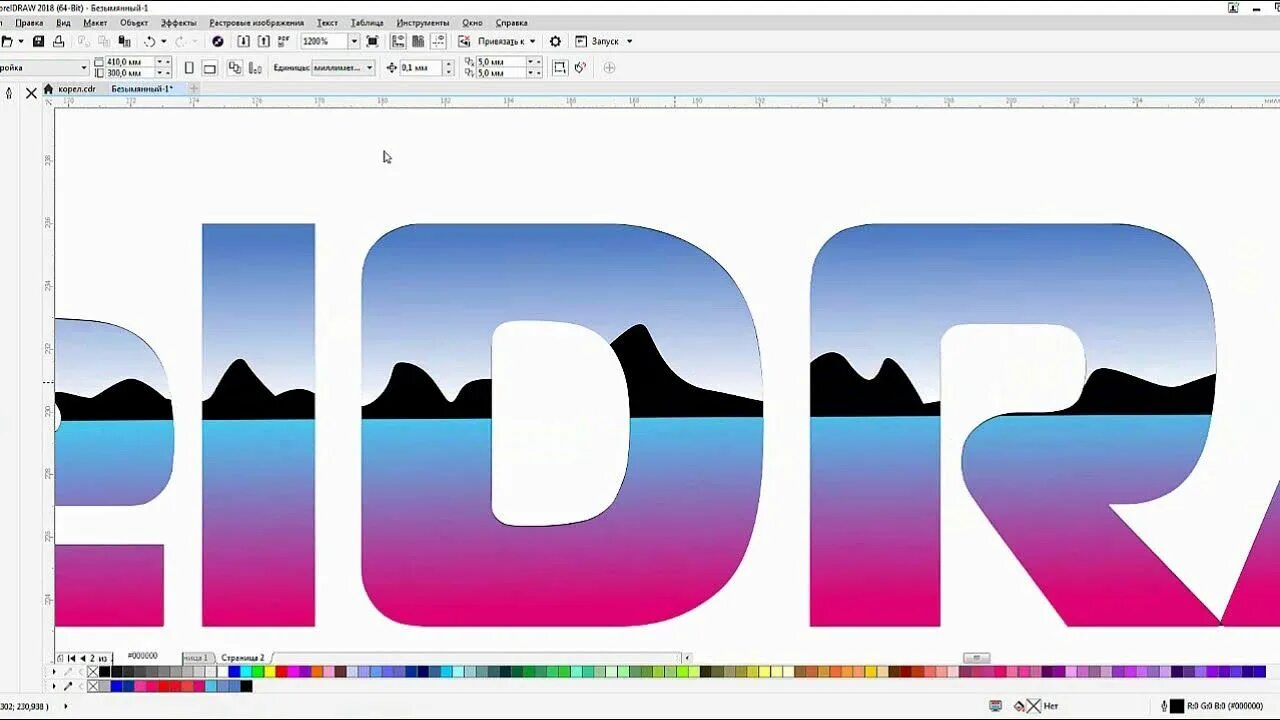Open the Эффекты (Effects) menu
This screenshot has height=720, width=1280.
(179, 22)
